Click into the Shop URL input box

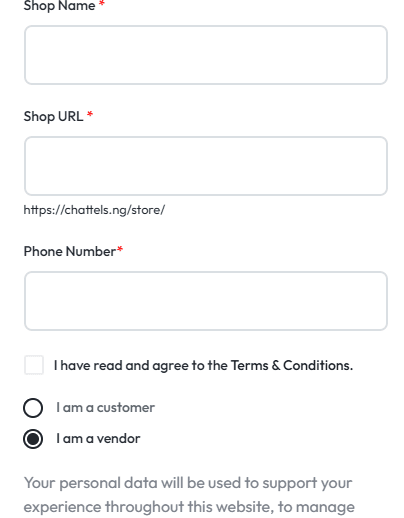[x=206, y=166]
